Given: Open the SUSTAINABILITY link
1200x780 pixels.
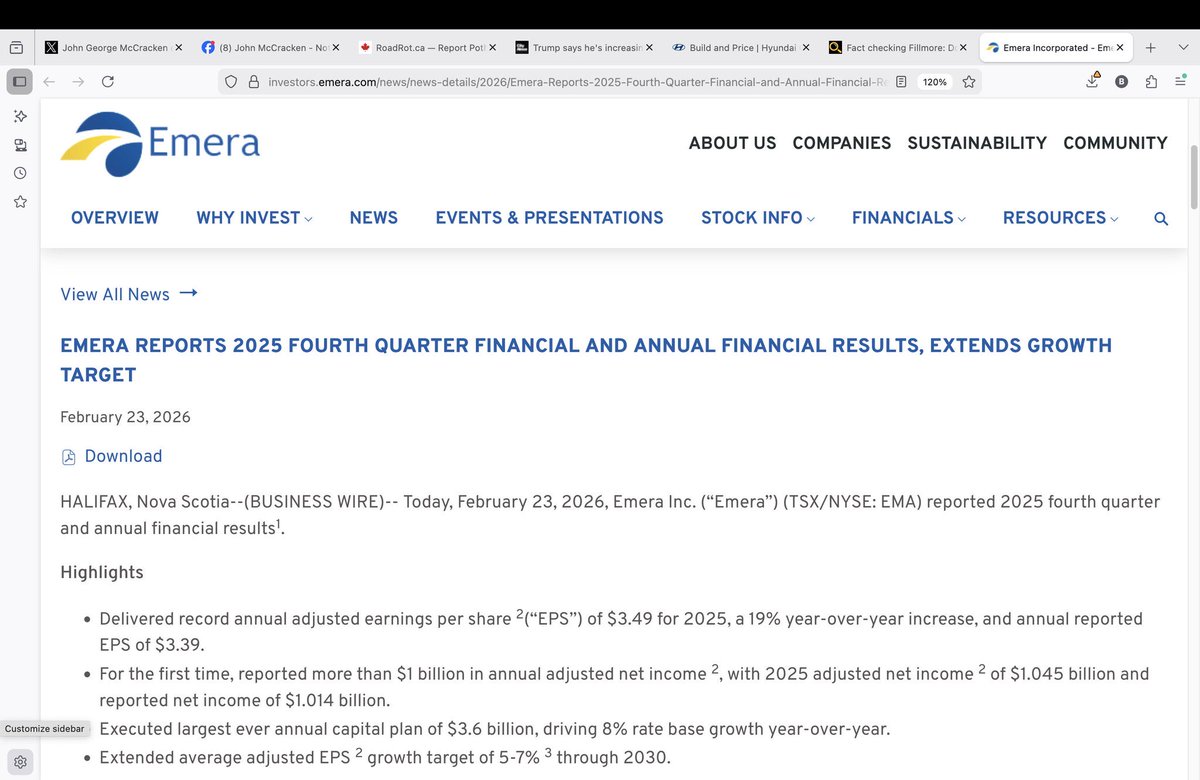Looking at the screenshot, I should (x=977, y=143).
